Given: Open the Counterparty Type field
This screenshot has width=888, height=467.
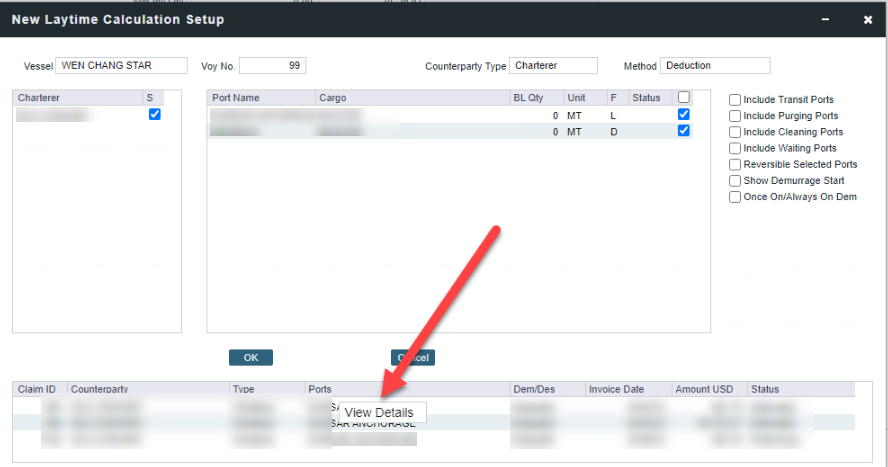Looking at the screenshot, I should (x=553, y=66).
